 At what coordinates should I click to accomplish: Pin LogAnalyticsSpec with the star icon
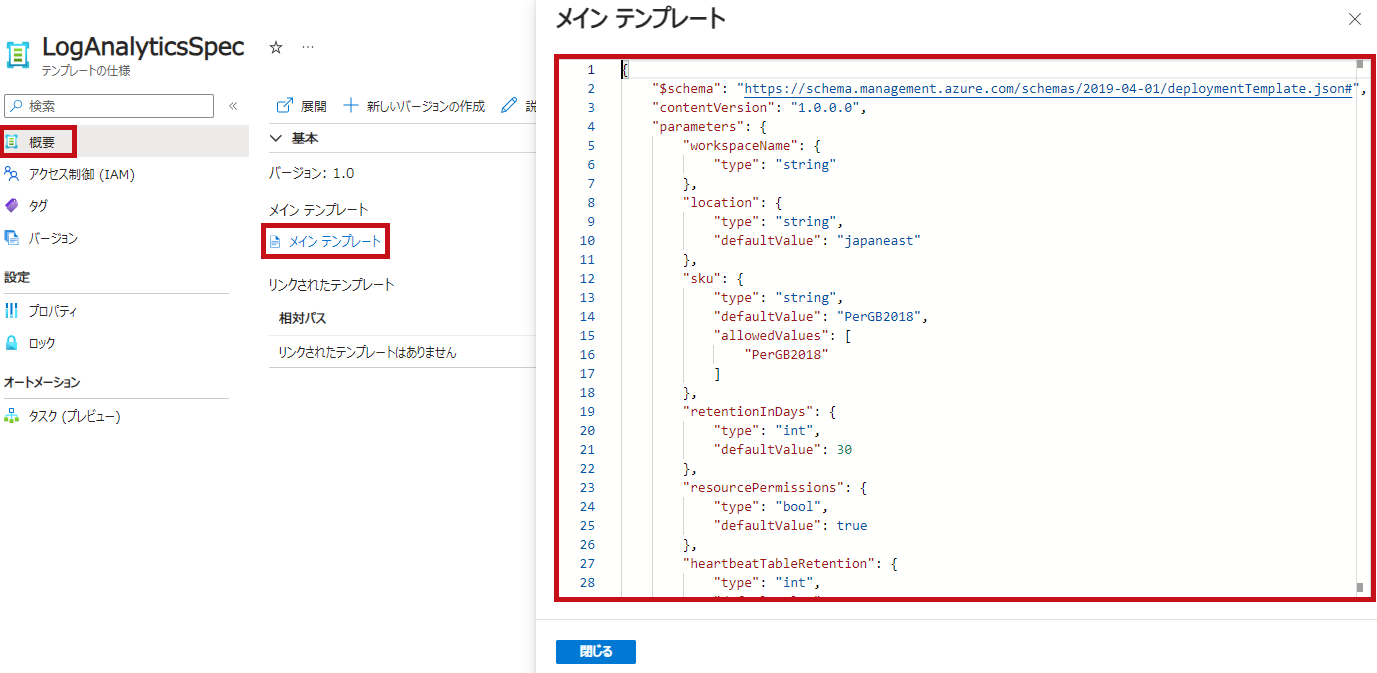276,47
